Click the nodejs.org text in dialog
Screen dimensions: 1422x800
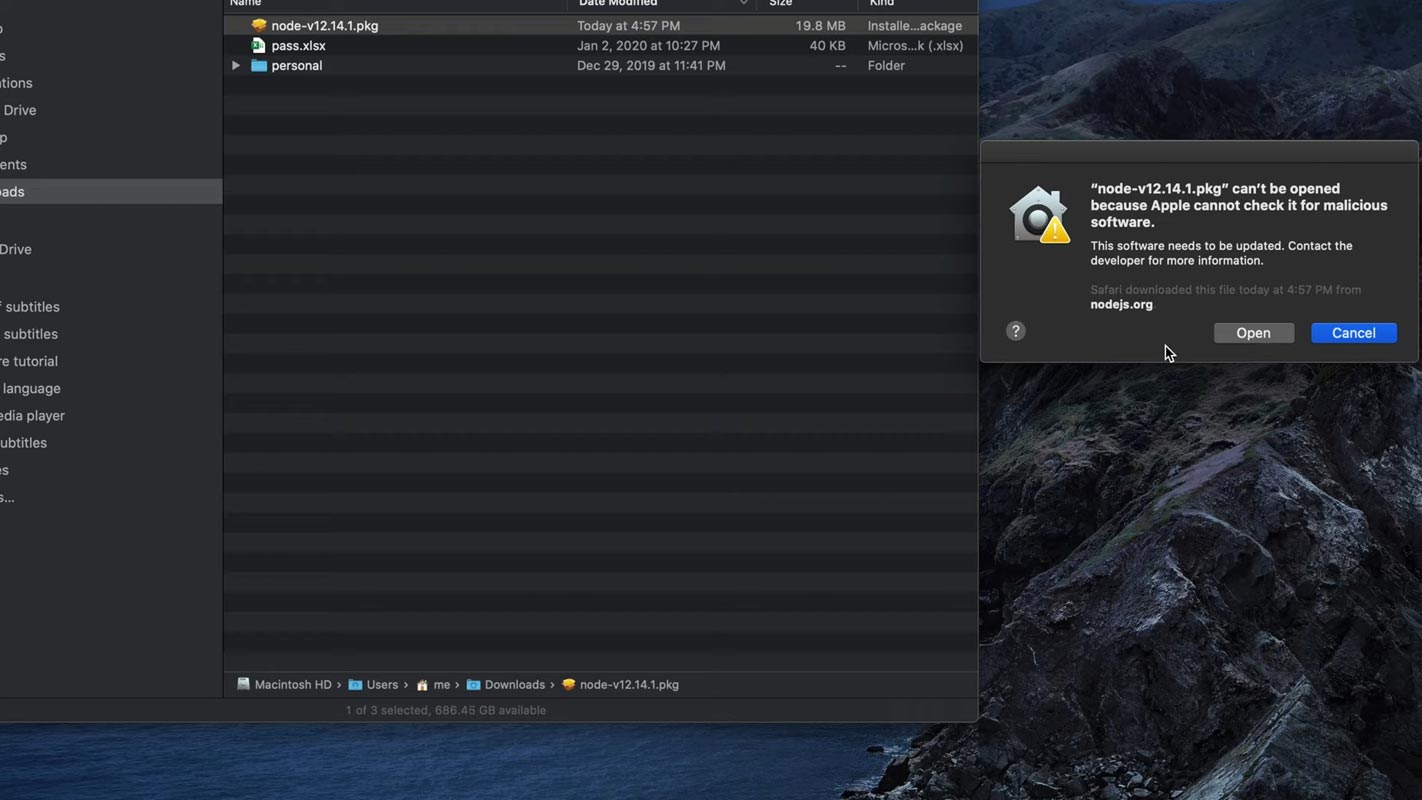tap(1121, 304)
